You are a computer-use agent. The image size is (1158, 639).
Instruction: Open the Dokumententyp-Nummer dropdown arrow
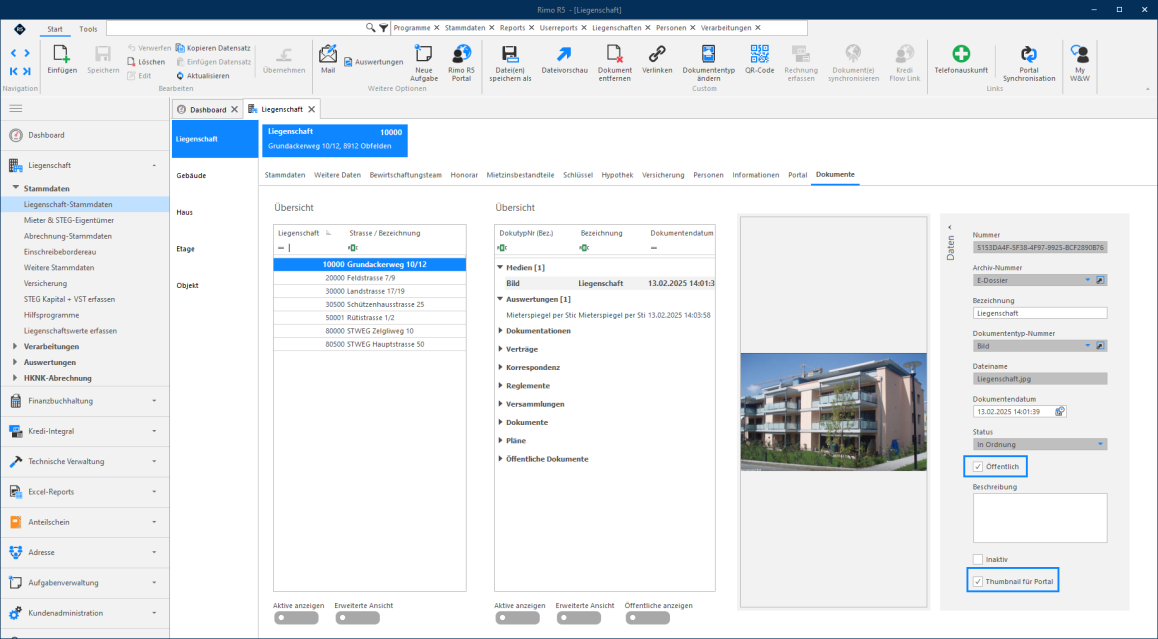[1087, 346]
